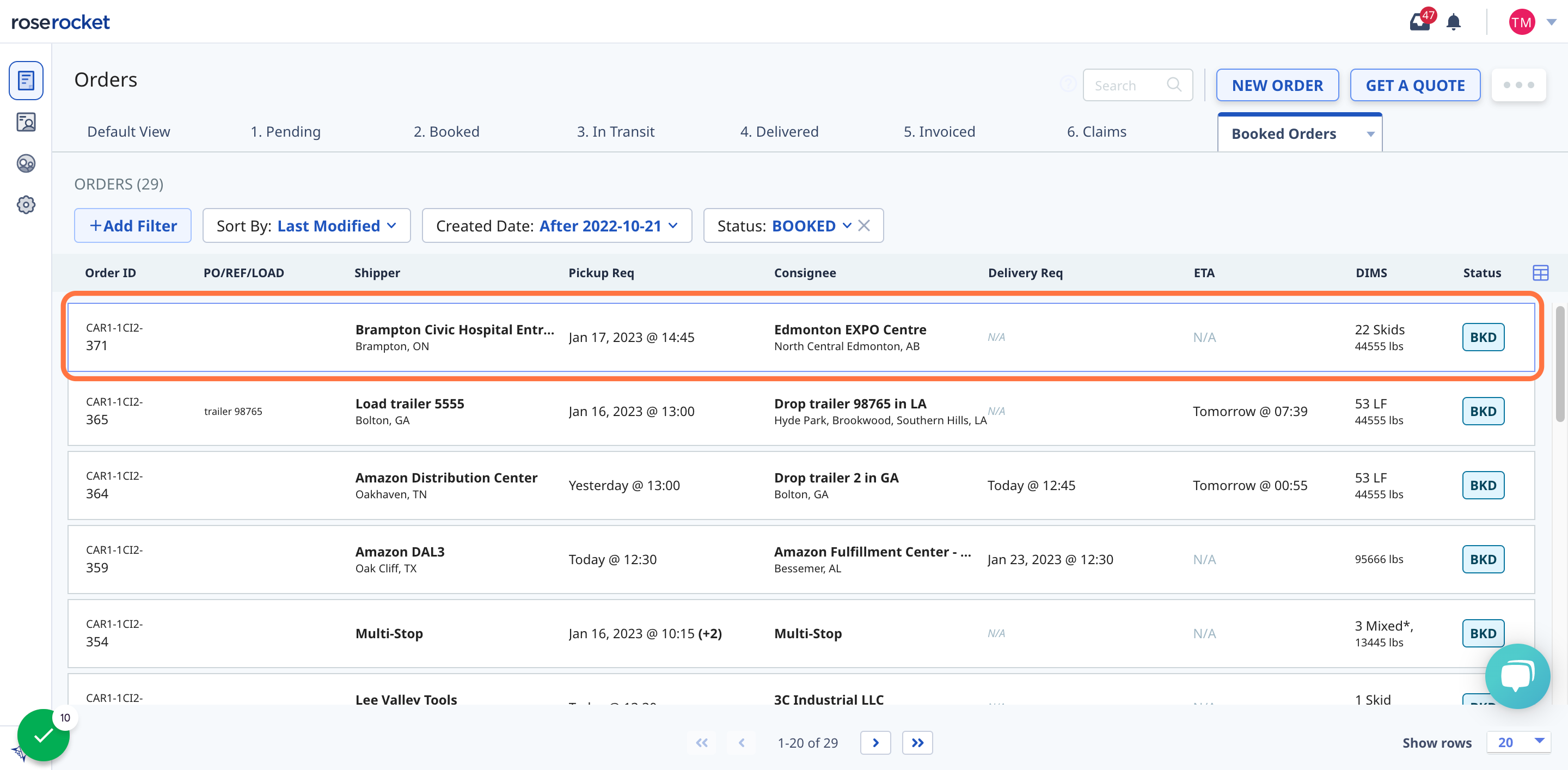The width and height of the screenshot is (1568, 770).
Task: Click the BKD status of order 365
Action: coord(1483,412)
